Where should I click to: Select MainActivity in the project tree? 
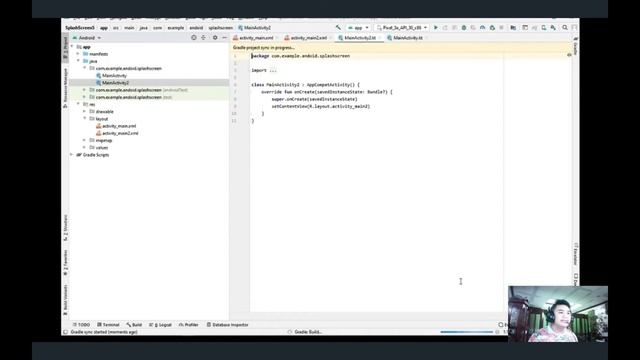click(114, 76)
